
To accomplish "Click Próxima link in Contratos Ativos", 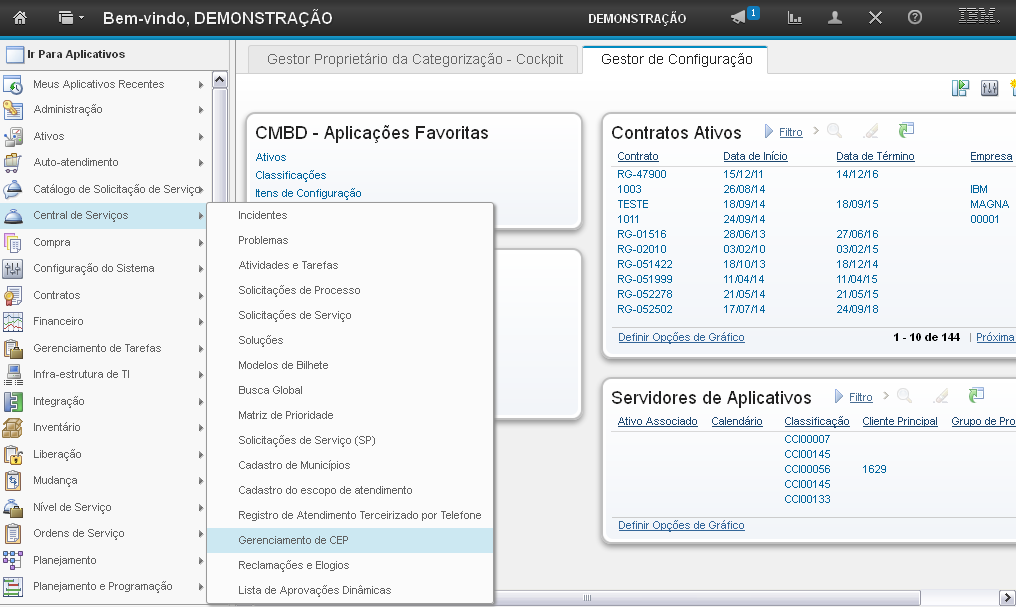I will [995, 337].
